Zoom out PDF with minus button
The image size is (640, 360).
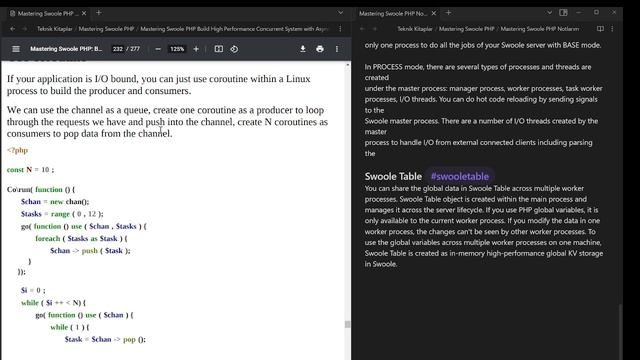(x=158, y=49)
